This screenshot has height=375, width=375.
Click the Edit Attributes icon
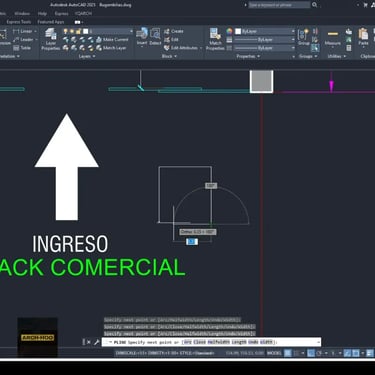[x=167, y=48]
